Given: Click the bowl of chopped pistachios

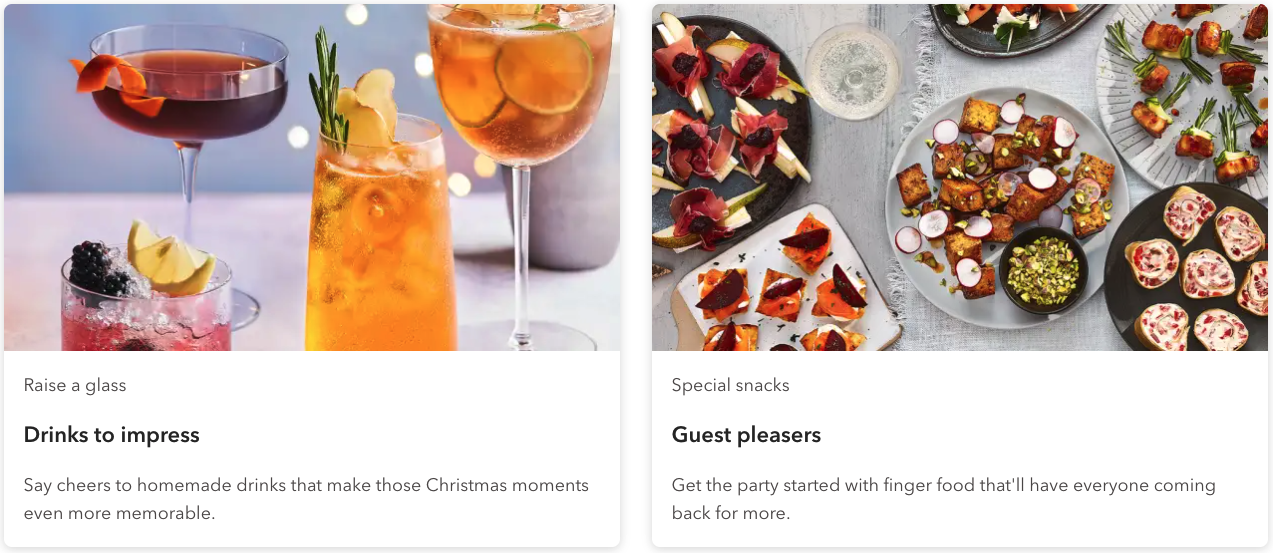Looking at the screenshot, I should point(1043,270).
